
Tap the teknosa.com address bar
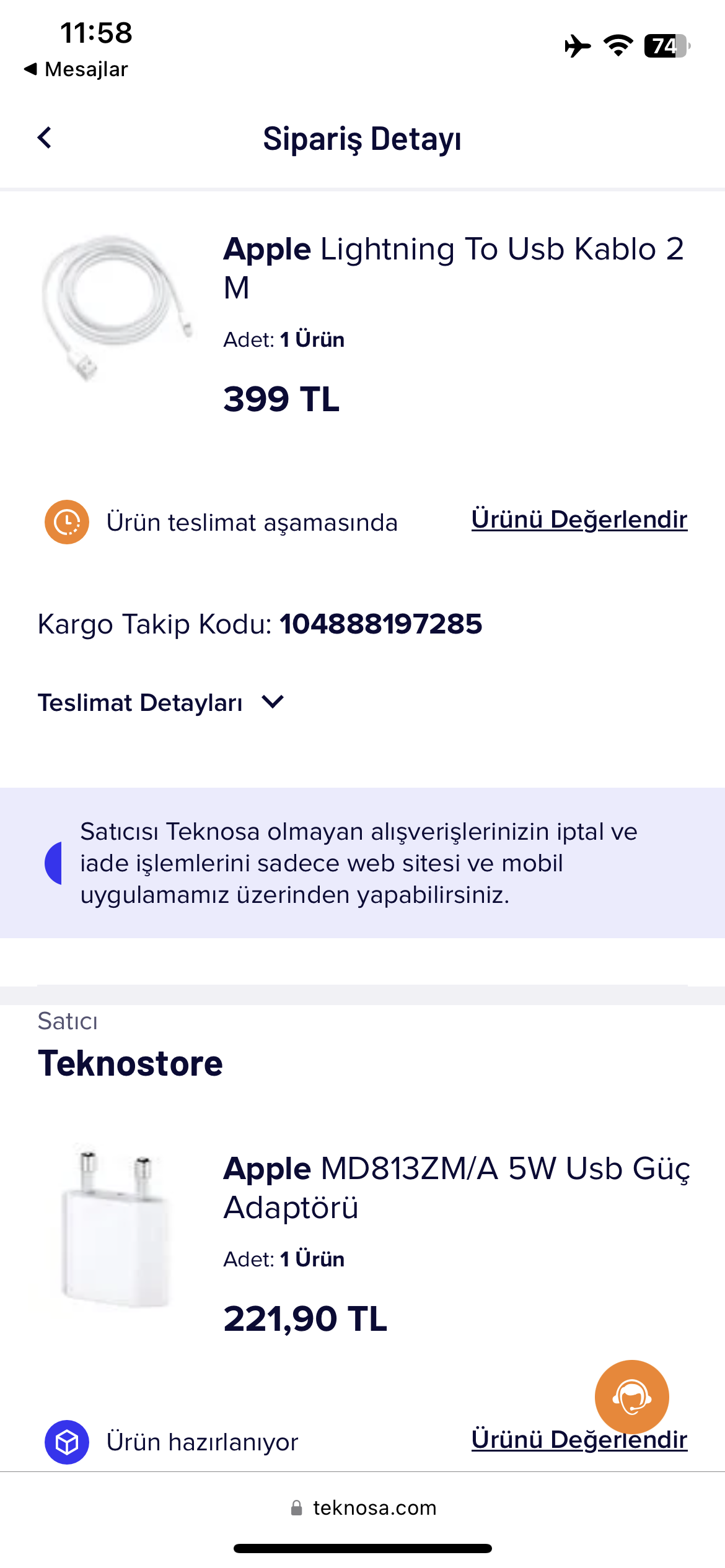363,1507
